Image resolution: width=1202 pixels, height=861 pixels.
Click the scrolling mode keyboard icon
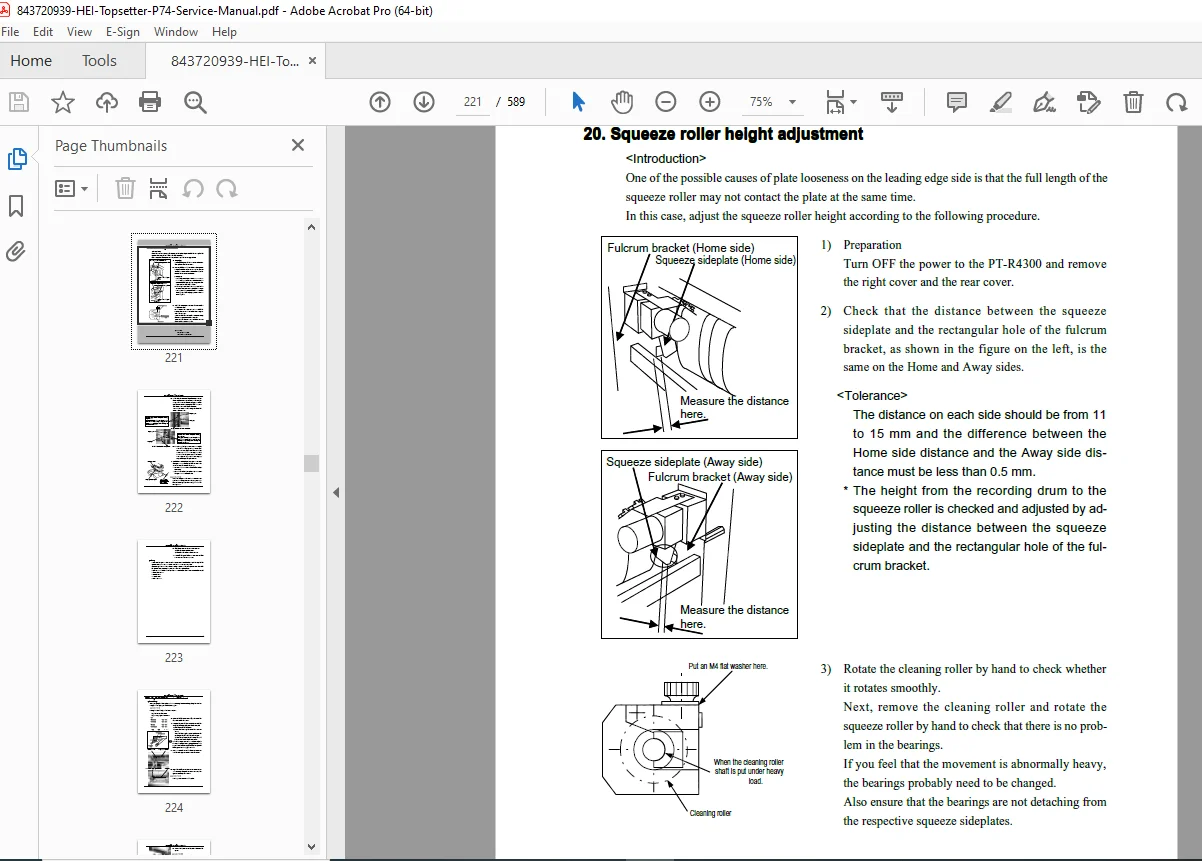[x=892, y=102]
